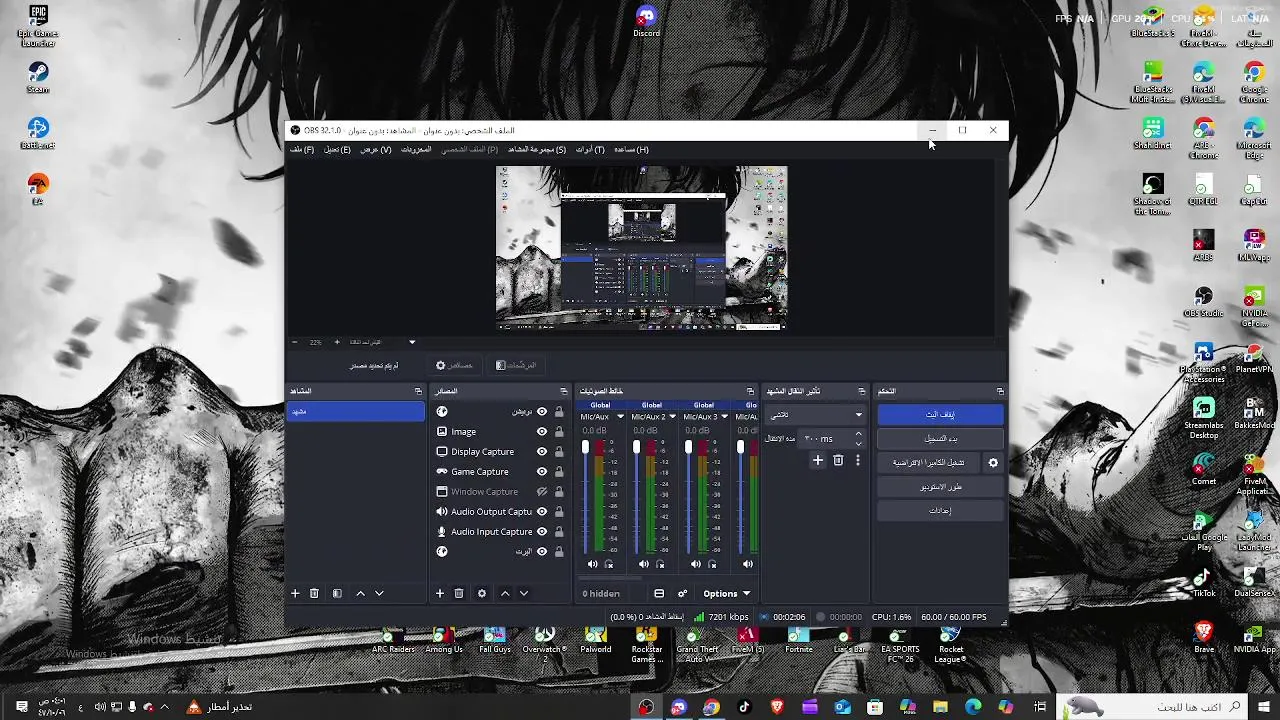This screenshot has height=720, width=1280.
Task: Open scene filters icon in Scenes panel
Action: pos(337,593)
